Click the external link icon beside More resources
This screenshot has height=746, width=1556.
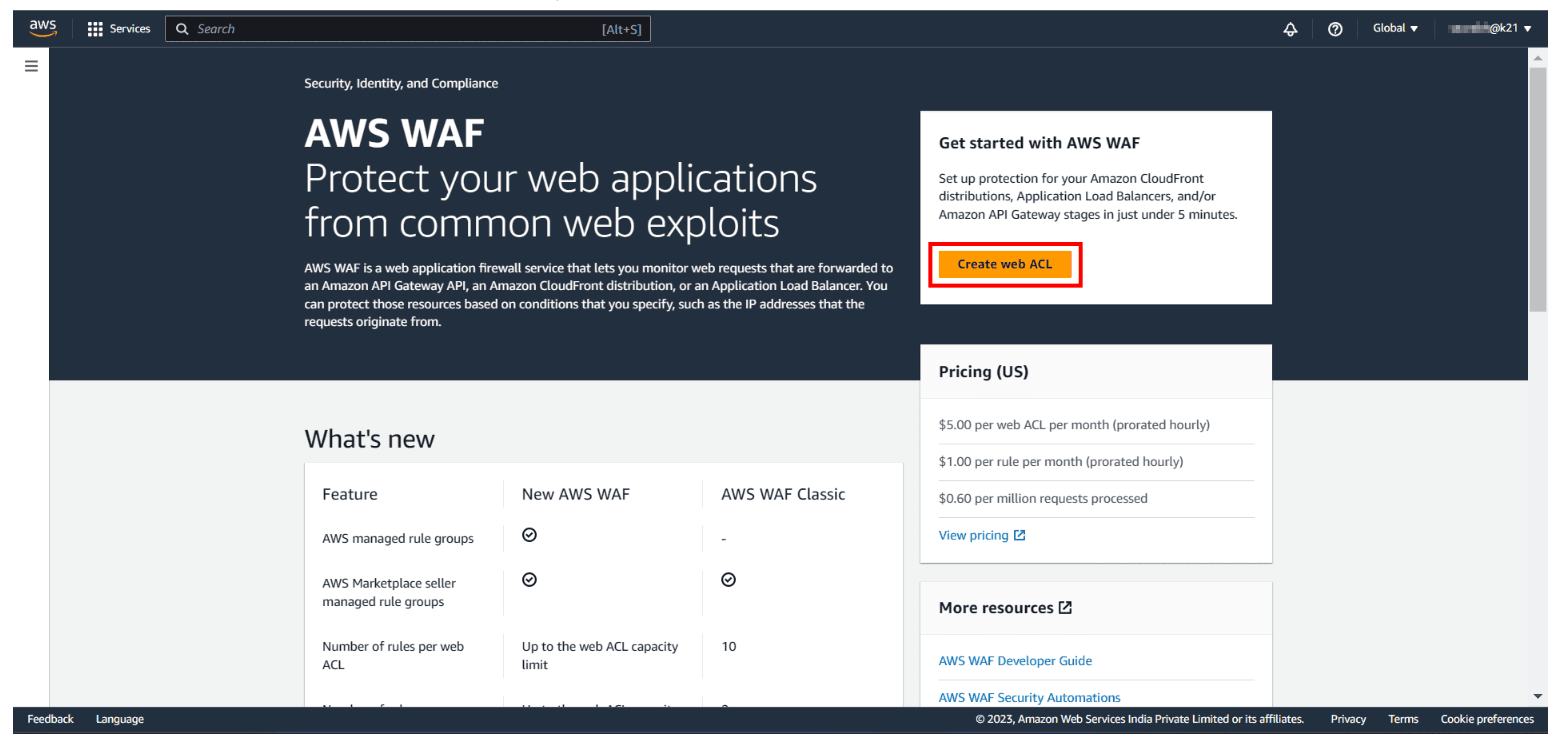[x=1065, y=607]
